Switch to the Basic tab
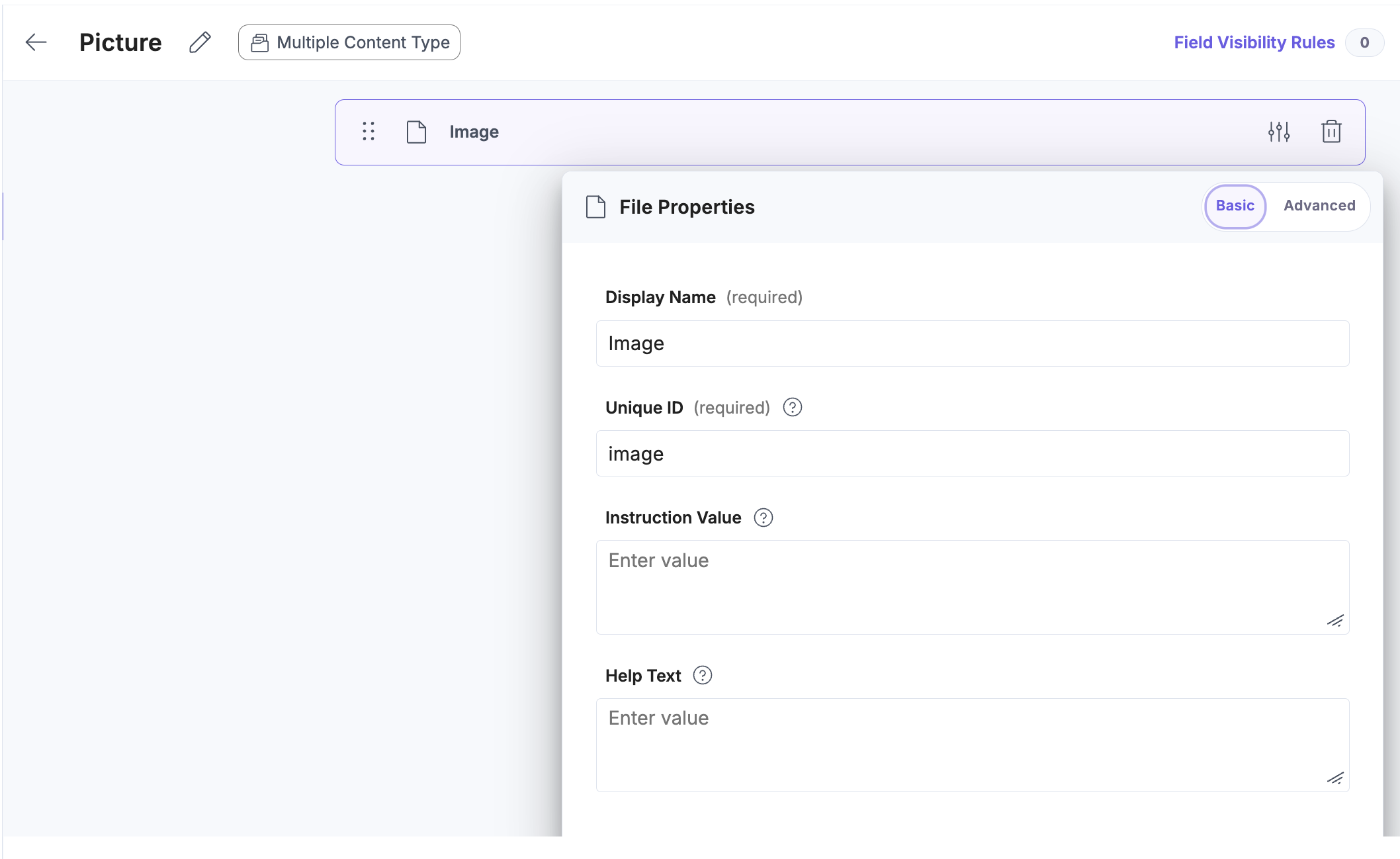 1235,206
